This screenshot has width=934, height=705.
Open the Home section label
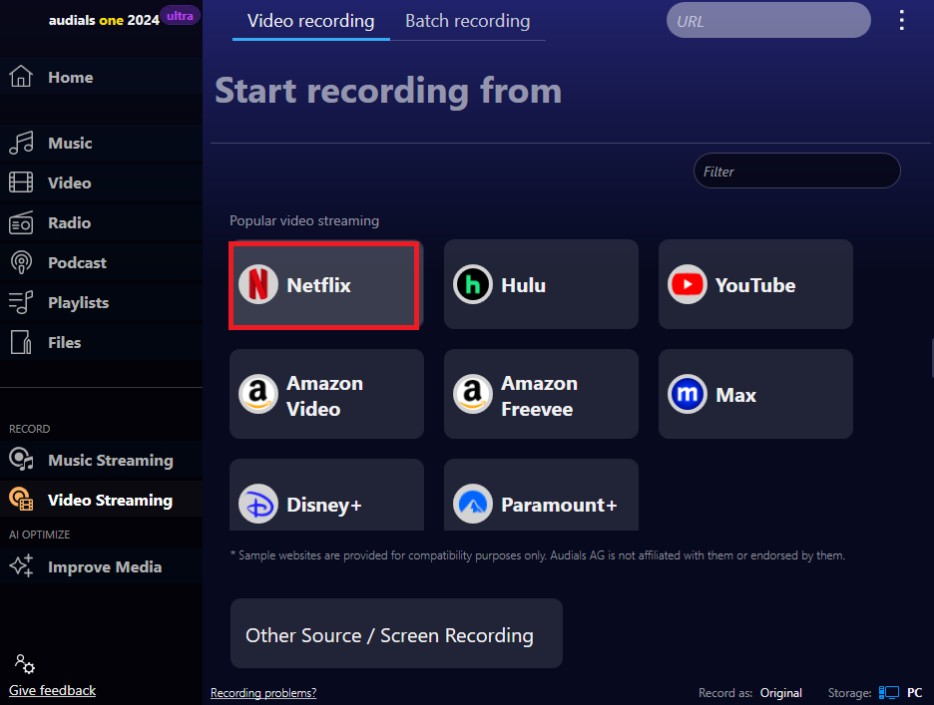[70, 77]
